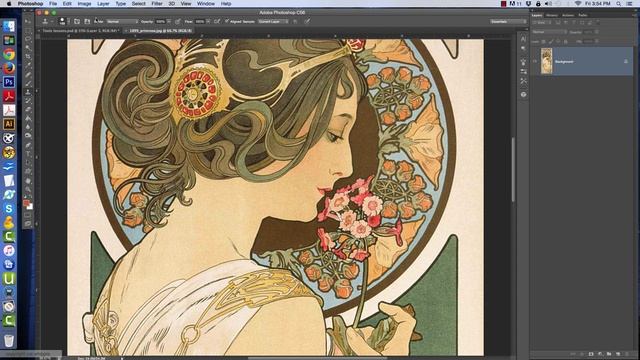
Task: Toggle the Aligned checkbox
Action: click(x=227, y=21)
